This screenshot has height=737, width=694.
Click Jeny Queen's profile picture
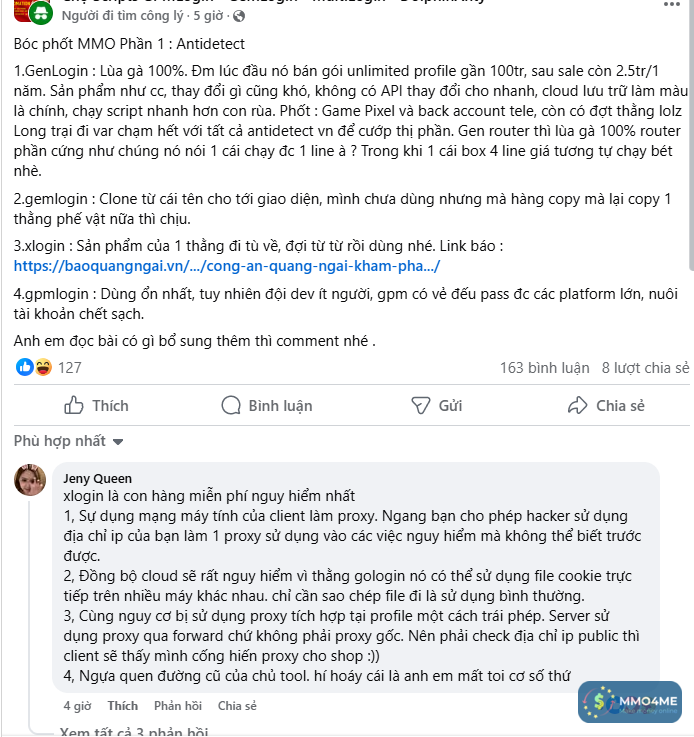[31, 480]
